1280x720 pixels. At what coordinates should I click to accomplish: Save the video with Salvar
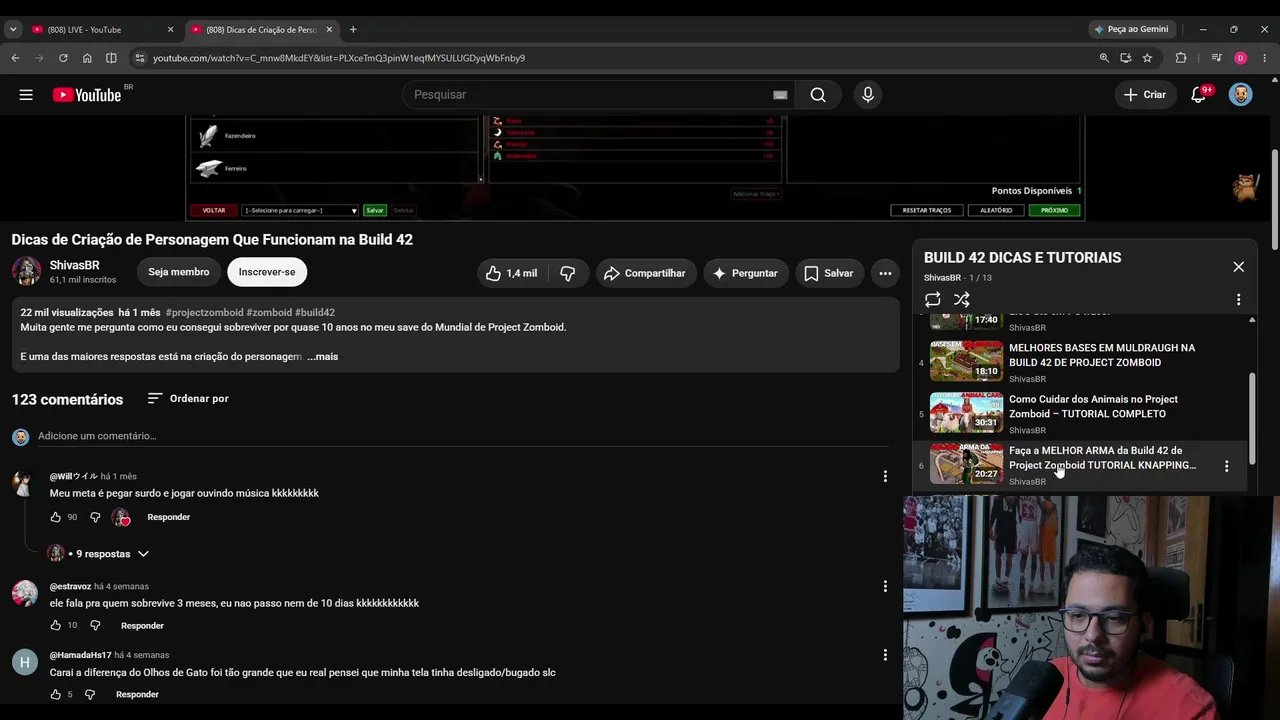point(829,273)
